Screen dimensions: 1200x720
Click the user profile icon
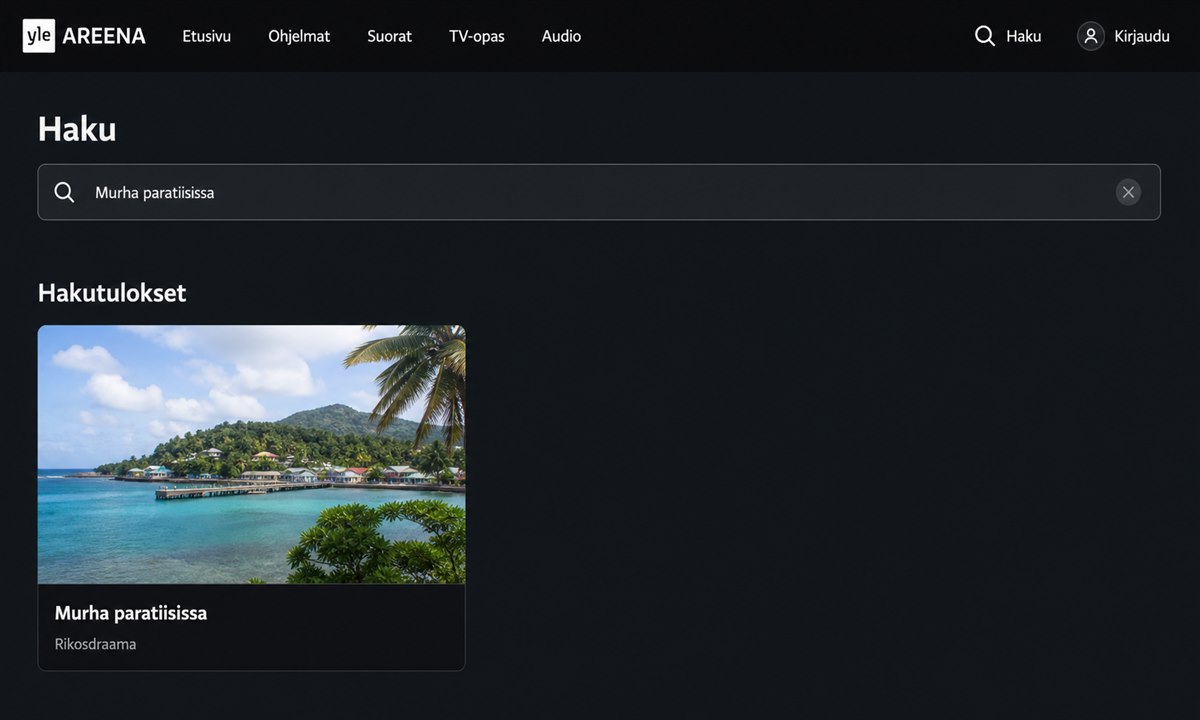(x=1091, y=36)
